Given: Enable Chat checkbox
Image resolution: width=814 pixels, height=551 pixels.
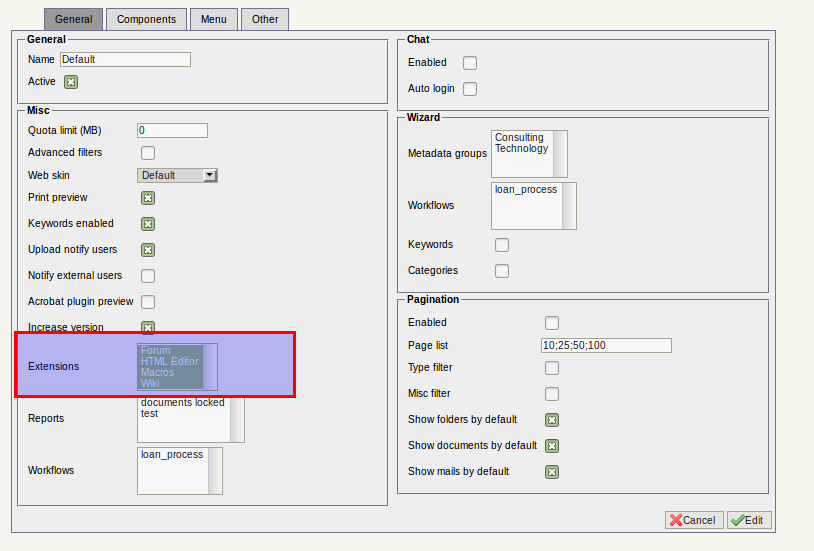Looking at the screenshot, I should [470, 63].
